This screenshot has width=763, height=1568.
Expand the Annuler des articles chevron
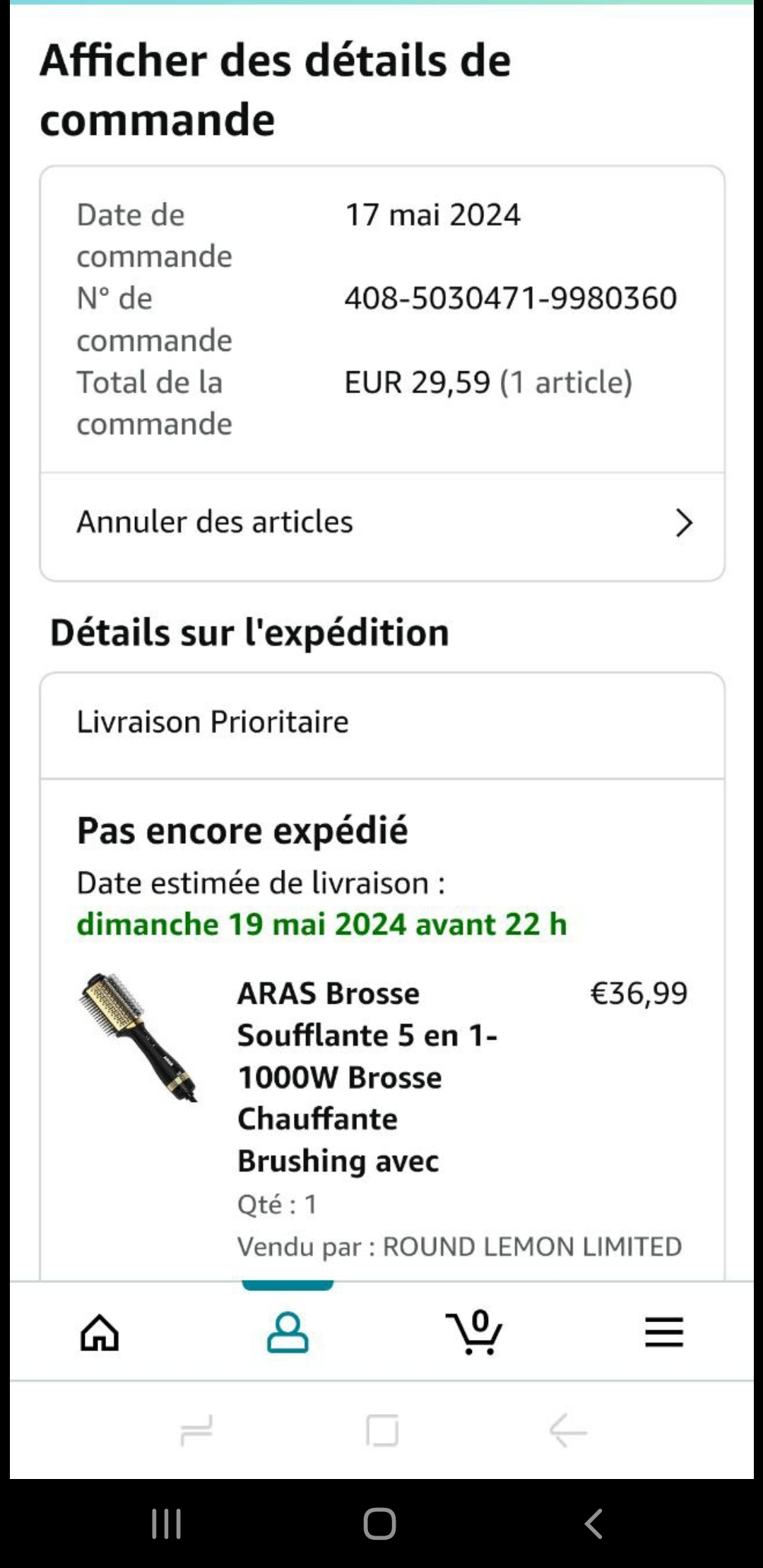click(683, 523)
